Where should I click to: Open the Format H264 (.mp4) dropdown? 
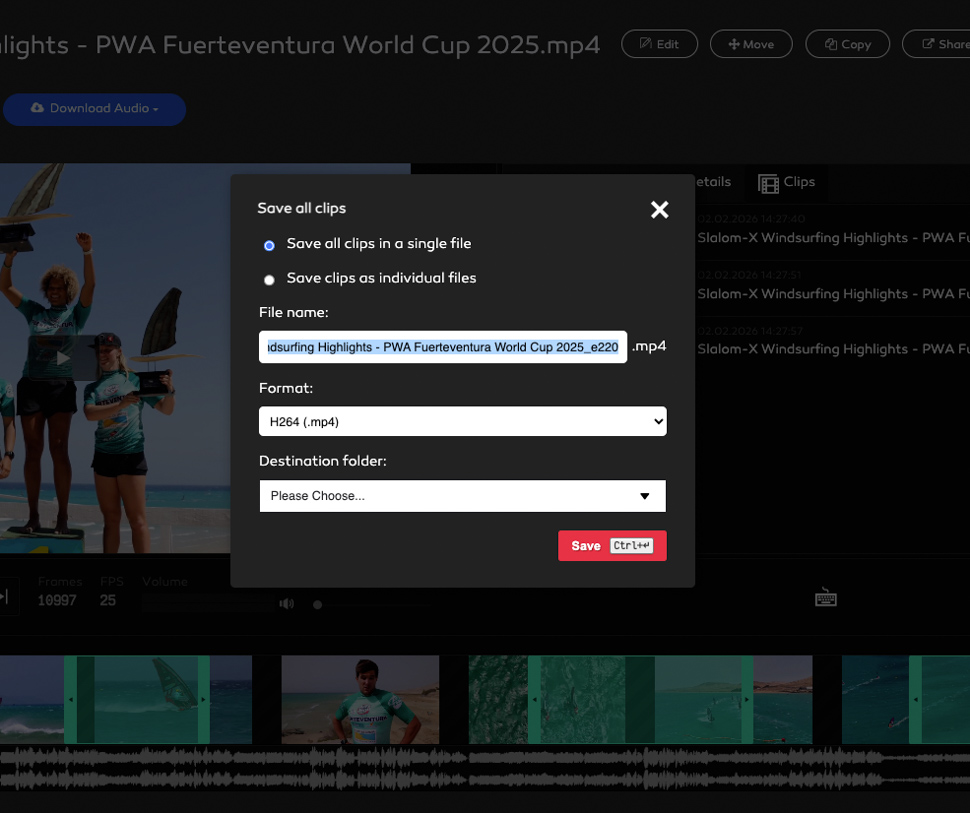click(x=462, y=421)
